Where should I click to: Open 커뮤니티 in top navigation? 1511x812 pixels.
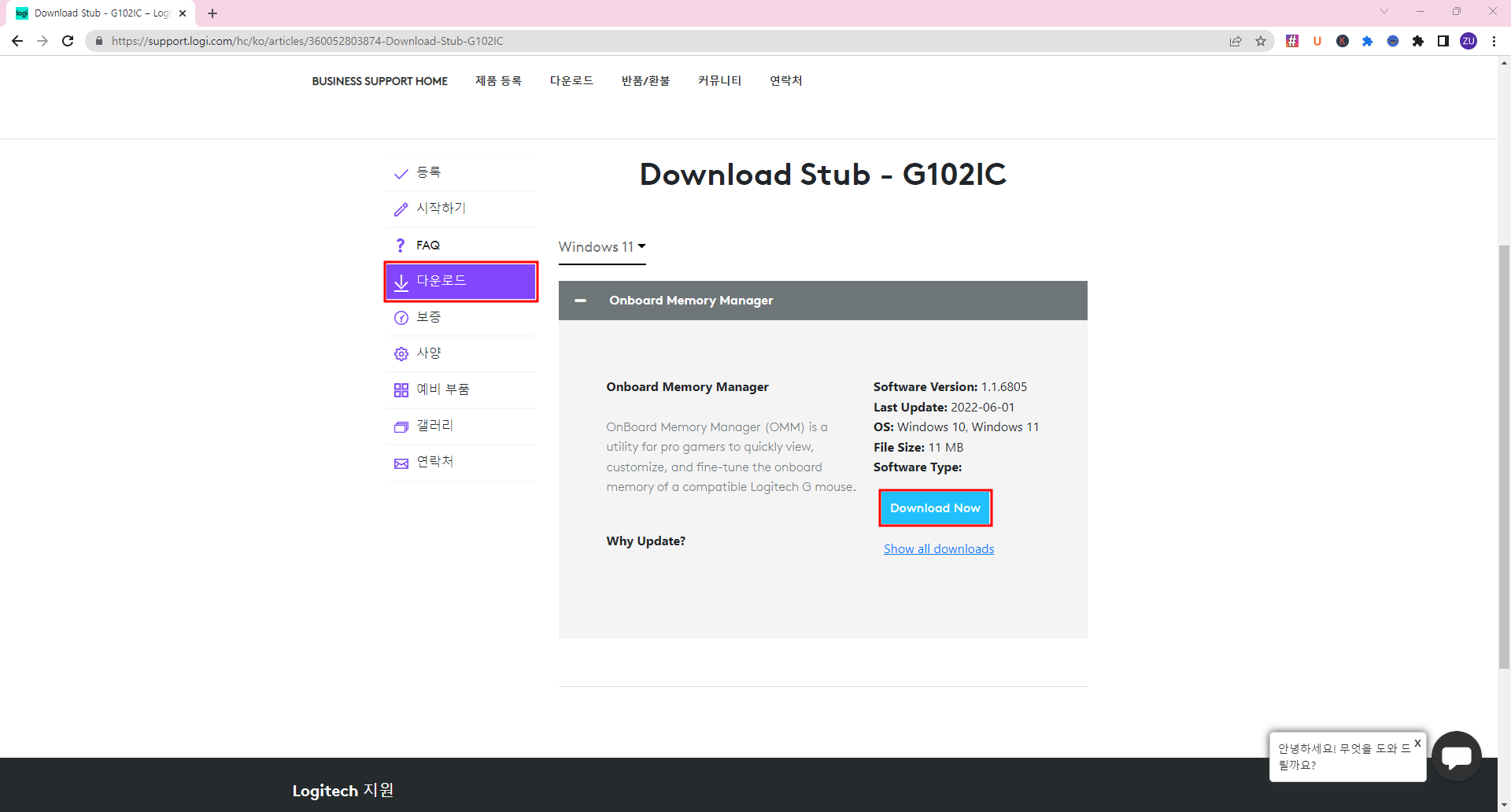click(719, 81)
